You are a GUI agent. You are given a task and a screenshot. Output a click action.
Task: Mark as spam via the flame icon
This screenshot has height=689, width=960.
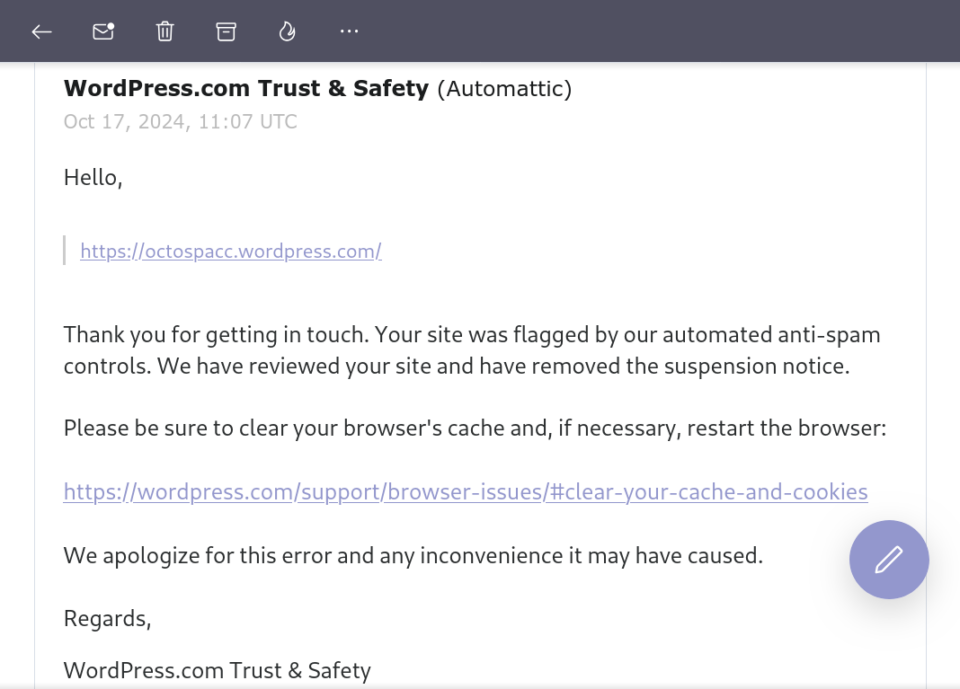[287, 31]
